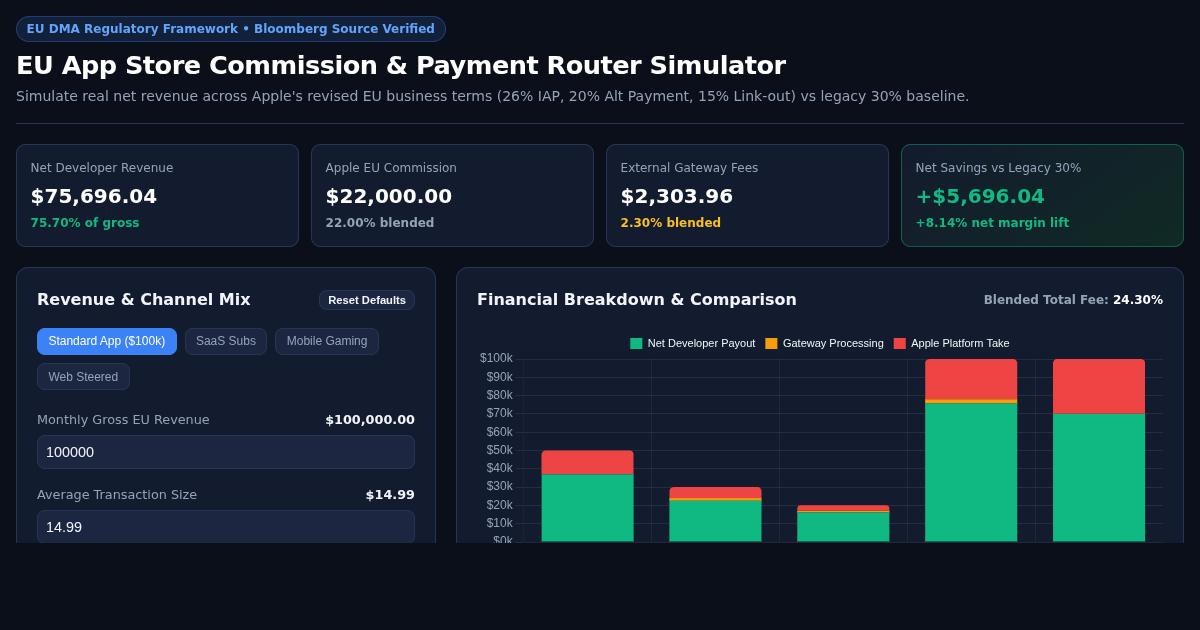
Task: Toggle the Apple Platform Take legend swatch
Action: click(x=900, y=343)
